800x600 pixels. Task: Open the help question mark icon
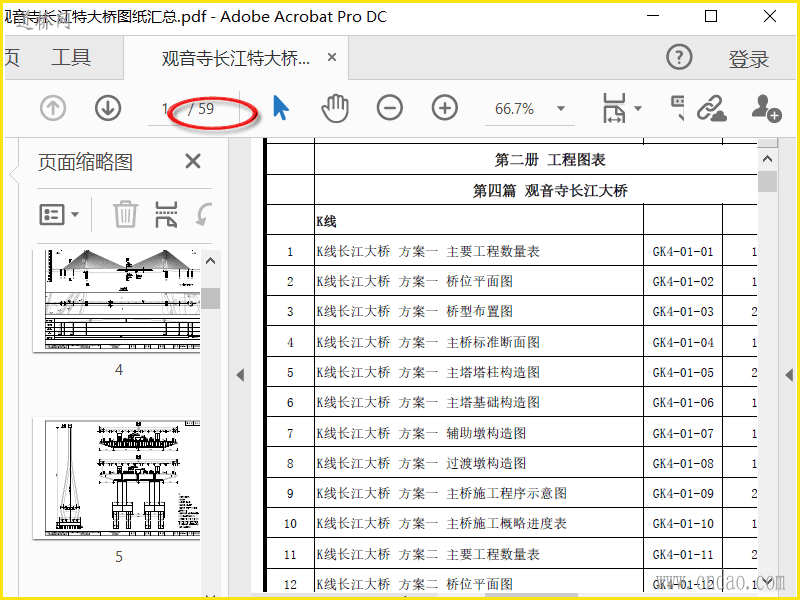click(x=679, y=57)
